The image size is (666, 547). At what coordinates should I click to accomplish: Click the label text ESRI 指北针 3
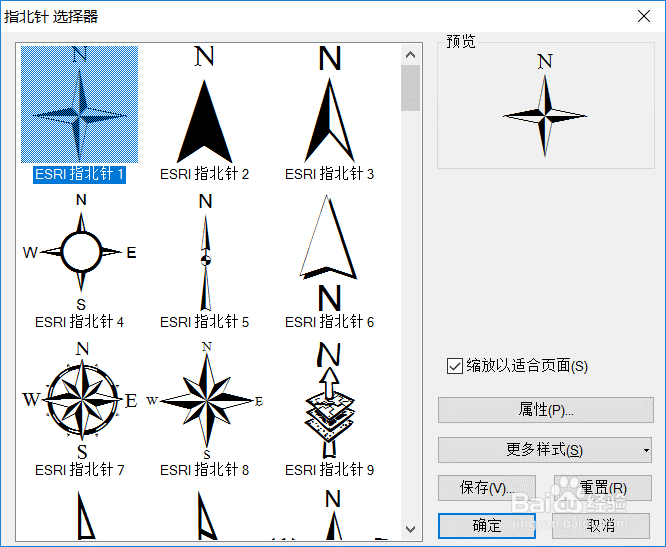coord(330,174)
